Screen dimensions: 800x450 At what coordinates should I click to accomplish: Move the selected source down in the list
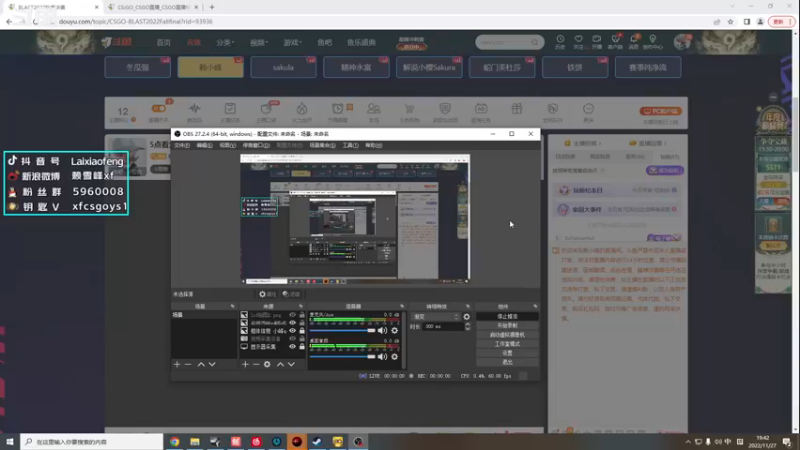[x=291, y=364]
